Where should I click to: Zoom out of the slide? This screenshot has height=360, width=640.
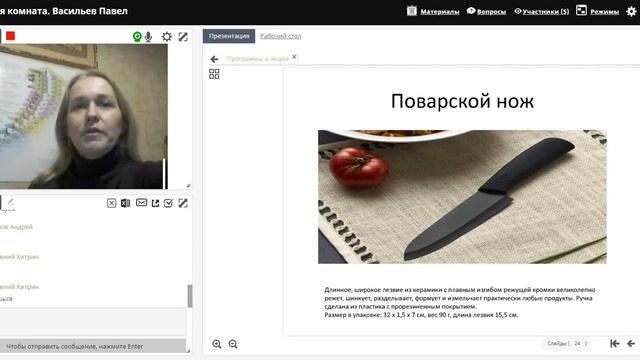pos(233,344)
